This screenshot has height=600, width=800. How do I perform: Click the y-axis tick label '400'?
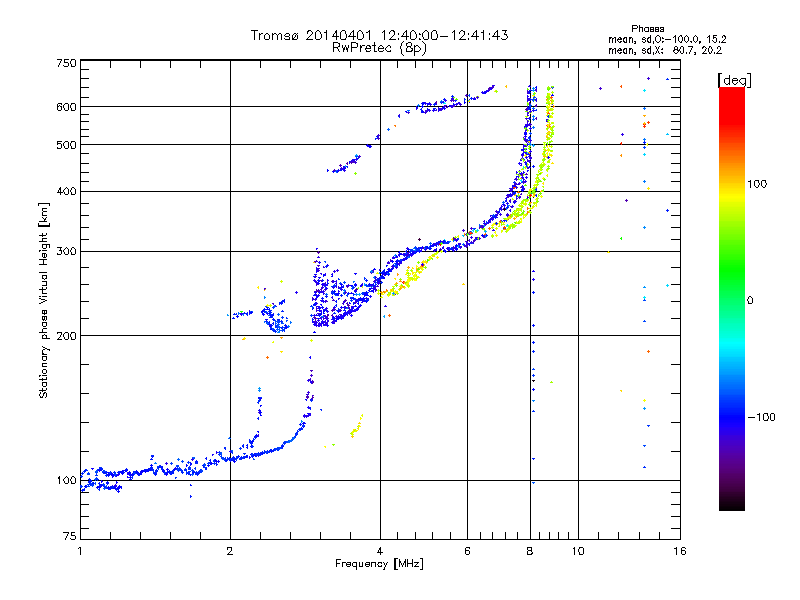(66, 191)
